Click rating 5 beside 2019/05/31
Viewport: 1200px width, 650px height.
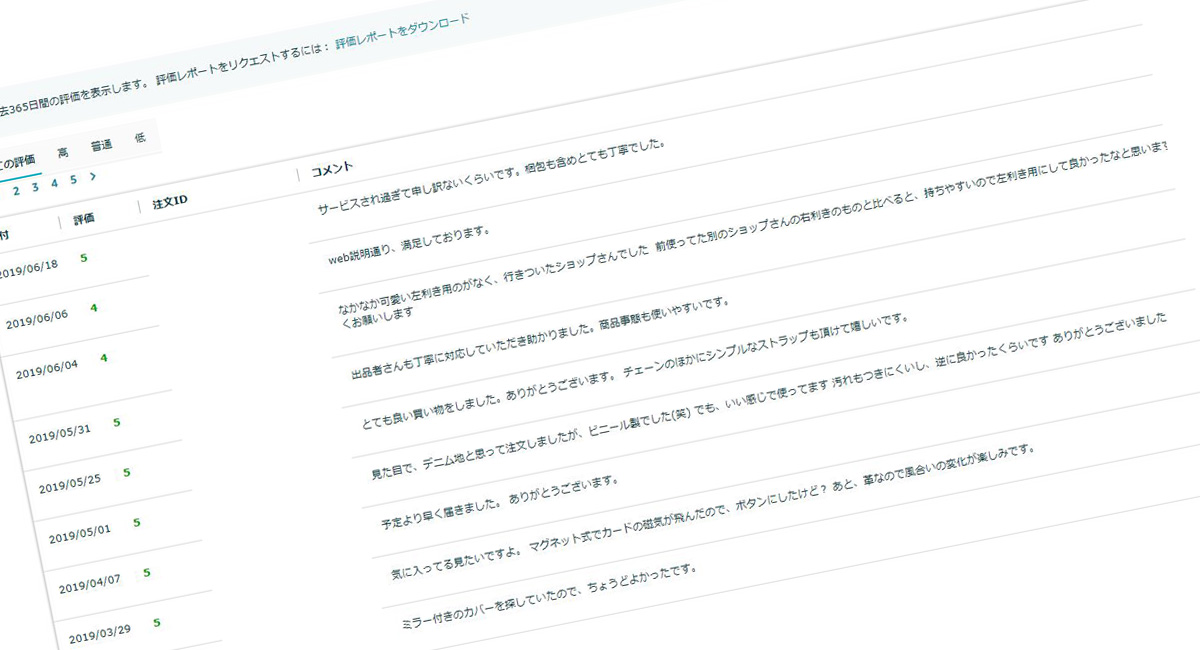116,423
